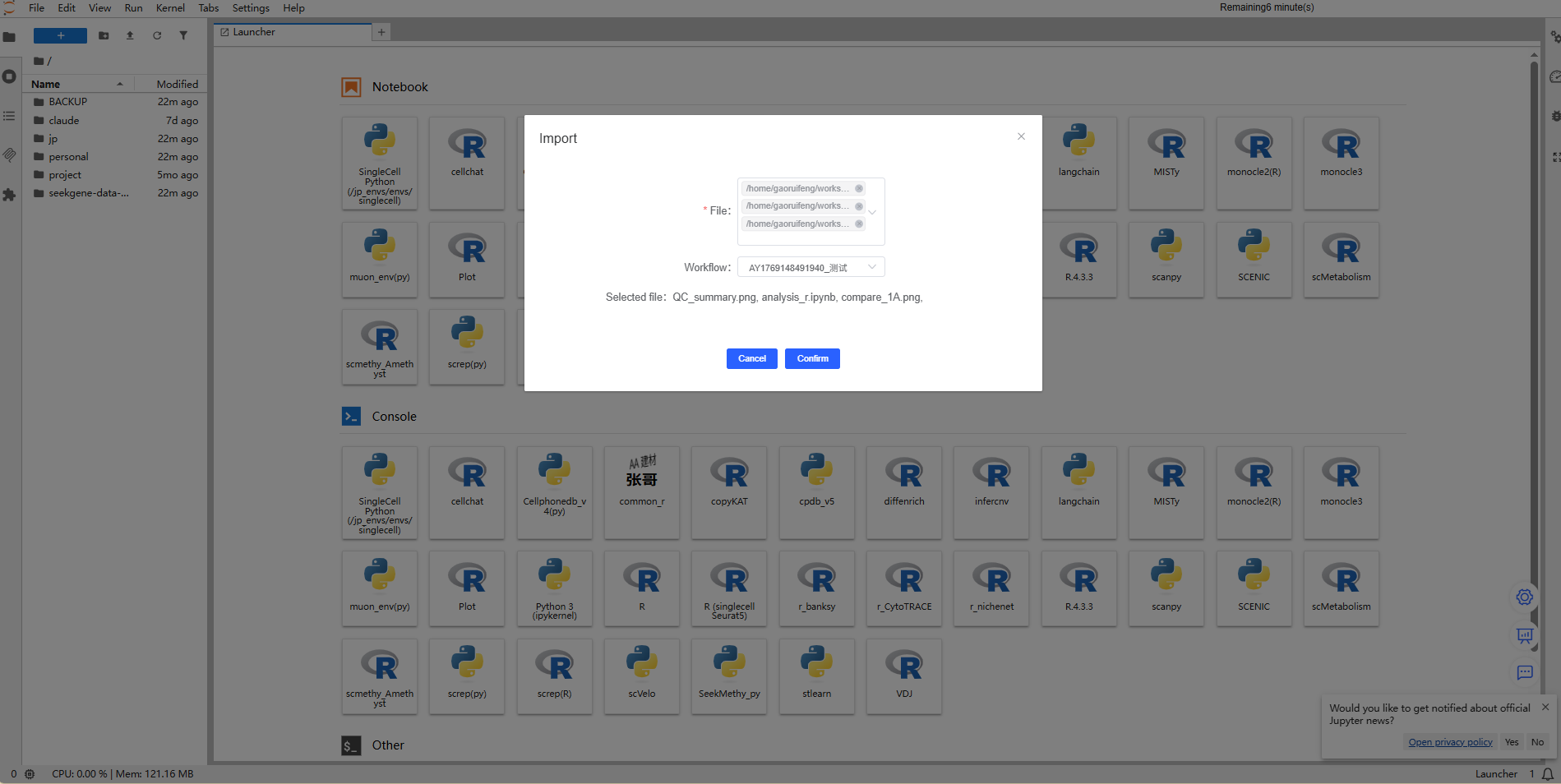Click the launcher vertical scrollbar
Screen dimensions: 1561x784
[1534, 329]
